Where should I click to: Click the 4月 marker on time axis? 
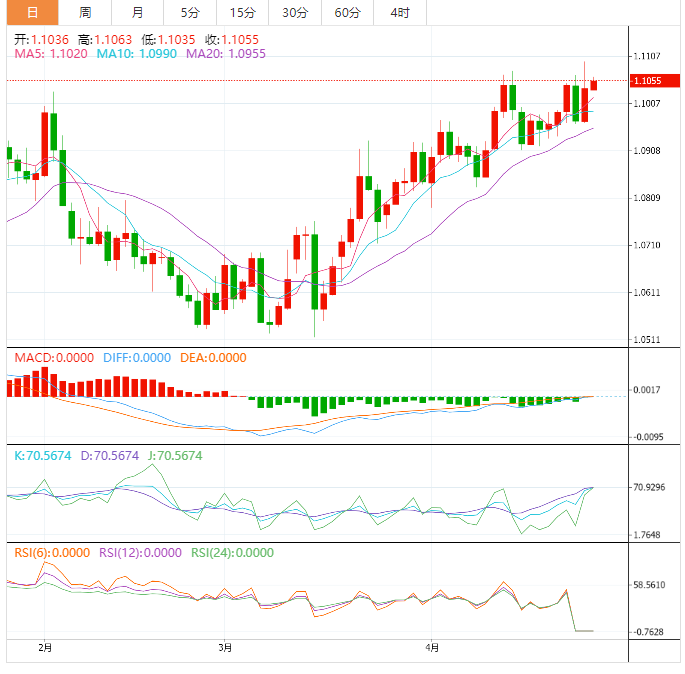[431, 648]
